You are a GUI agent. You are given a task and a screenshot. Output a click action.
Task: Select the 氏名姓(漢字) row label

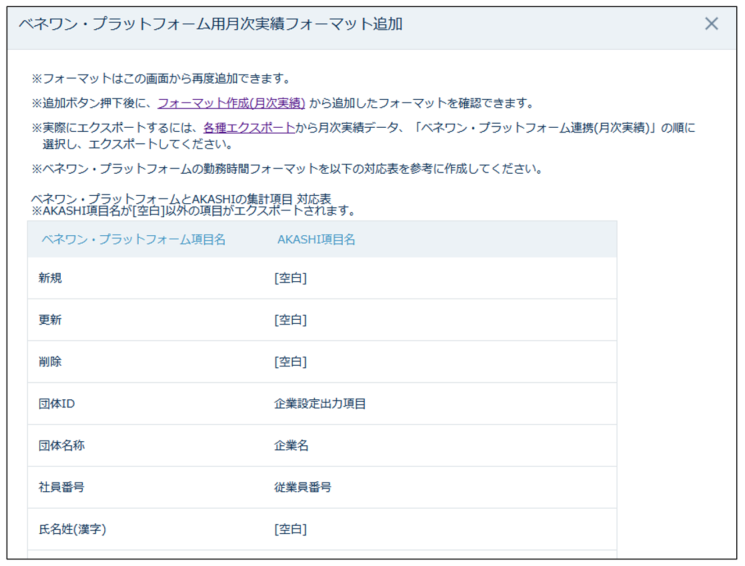[72, 529]
